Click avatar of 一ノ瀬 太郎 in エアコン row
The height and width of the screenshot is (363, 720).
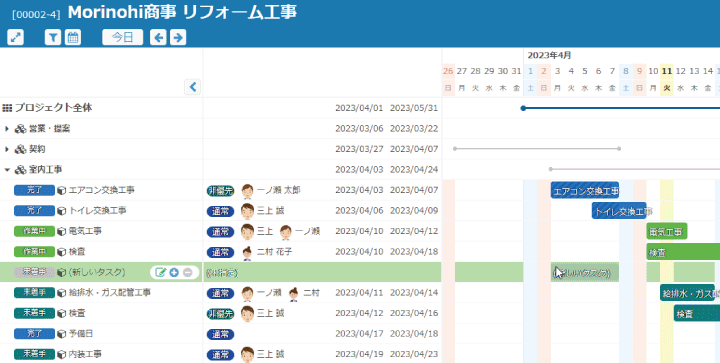pyautogui.click(x=248, y=190)
